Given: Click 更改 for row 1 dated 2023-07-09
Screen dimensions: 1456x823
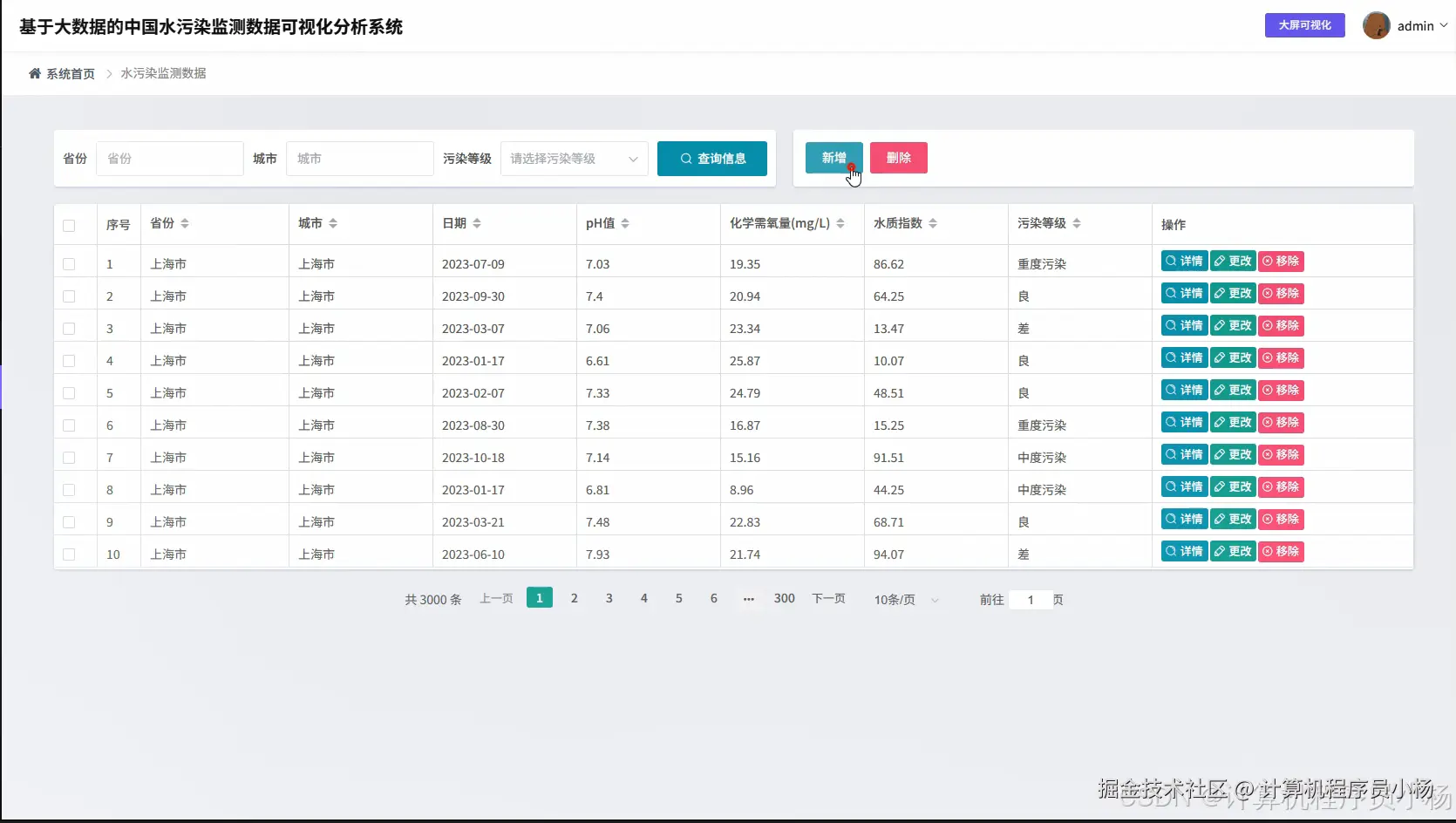Looking at the screenshot, I should pyautogui.click(x=1233, y=261).
